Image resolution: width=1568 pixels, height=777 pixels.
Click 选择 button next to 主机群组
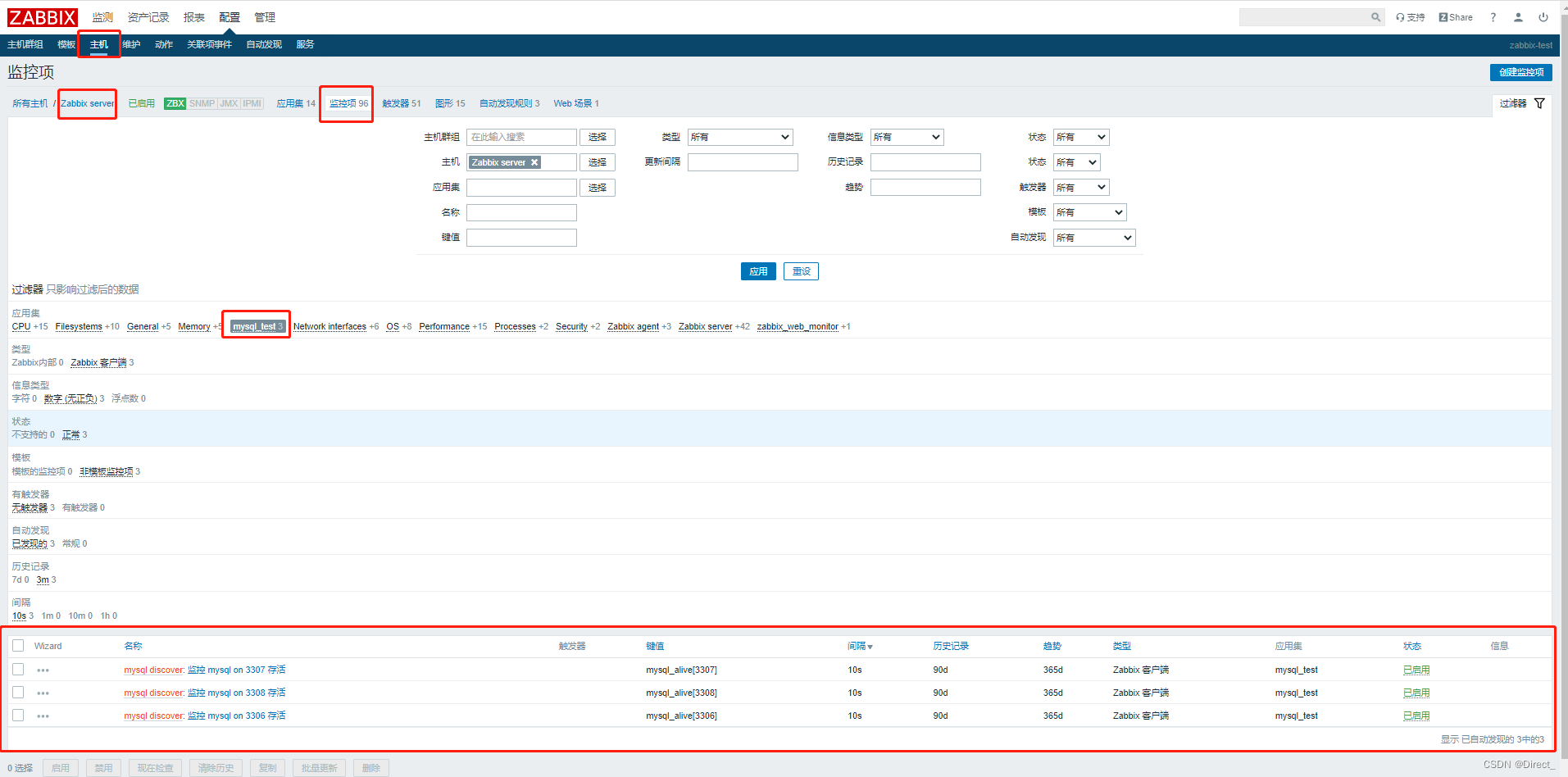598,137
